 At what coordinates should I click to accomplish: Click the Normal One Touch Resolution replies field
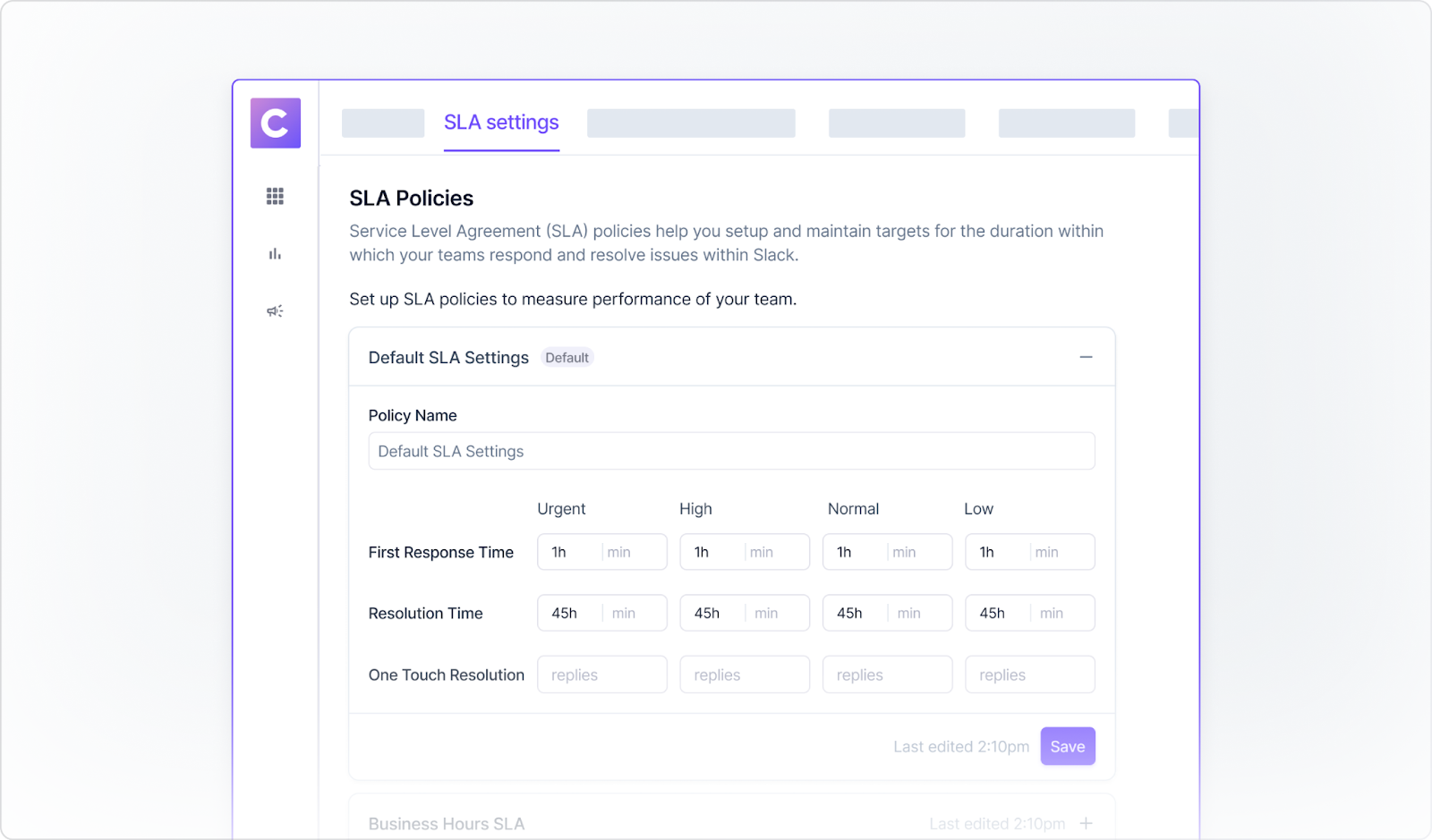pyautogui.click(x=886, y=675)
